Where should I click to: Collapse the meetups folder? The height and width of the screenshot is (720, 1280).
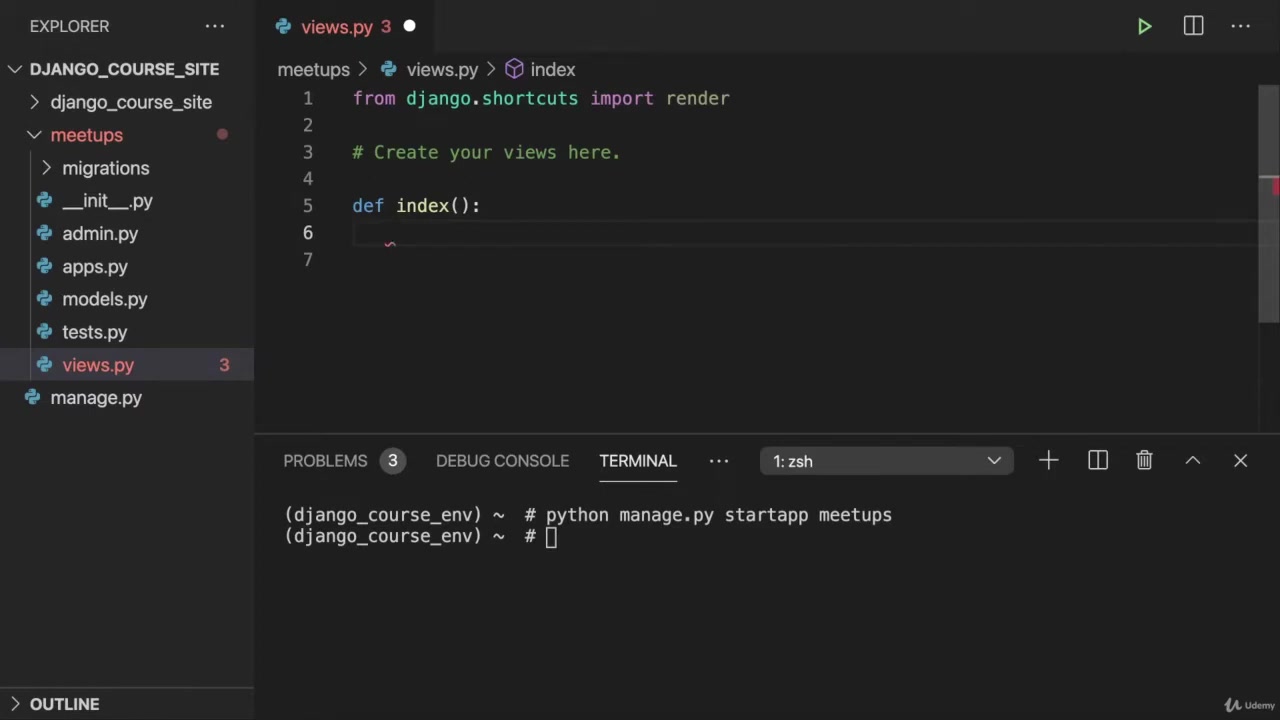click(86, 135)
